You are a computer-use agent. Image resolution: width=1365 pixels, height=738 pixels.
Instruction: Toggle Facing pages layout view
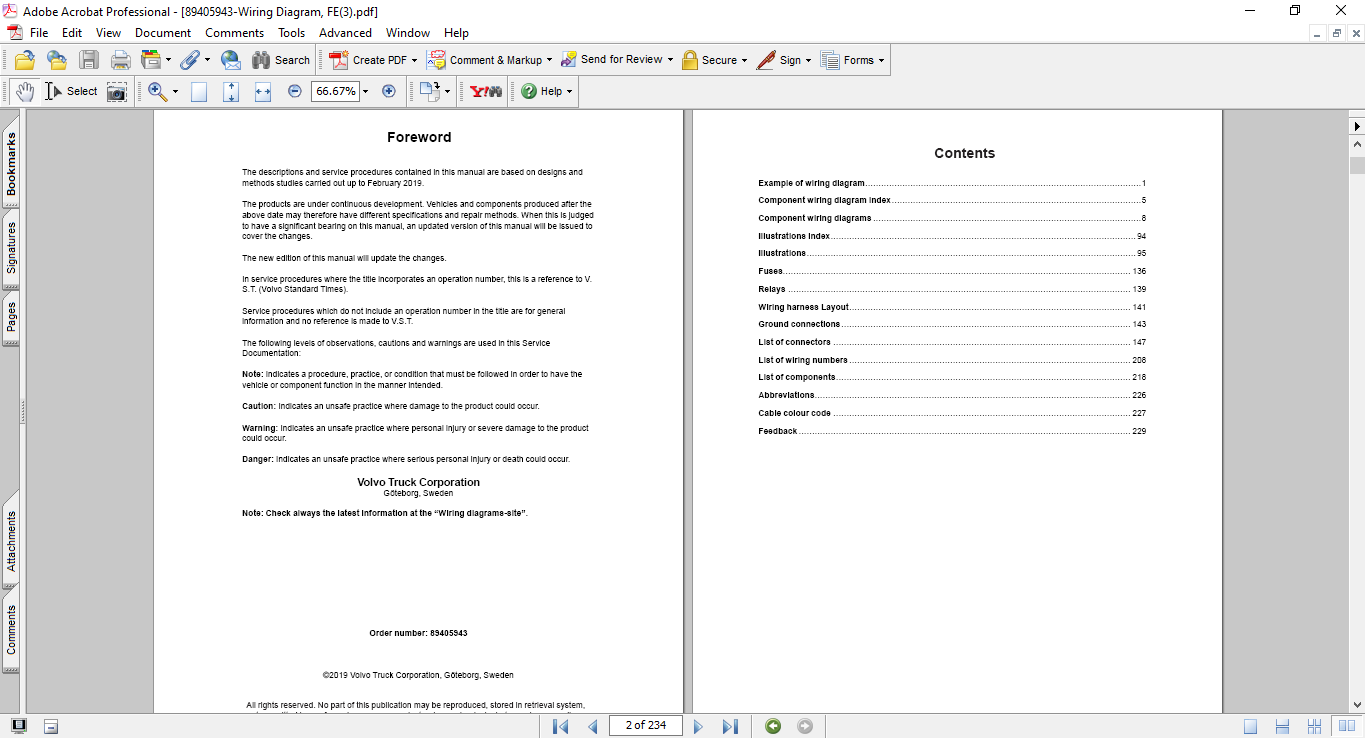click(1345, 726)
